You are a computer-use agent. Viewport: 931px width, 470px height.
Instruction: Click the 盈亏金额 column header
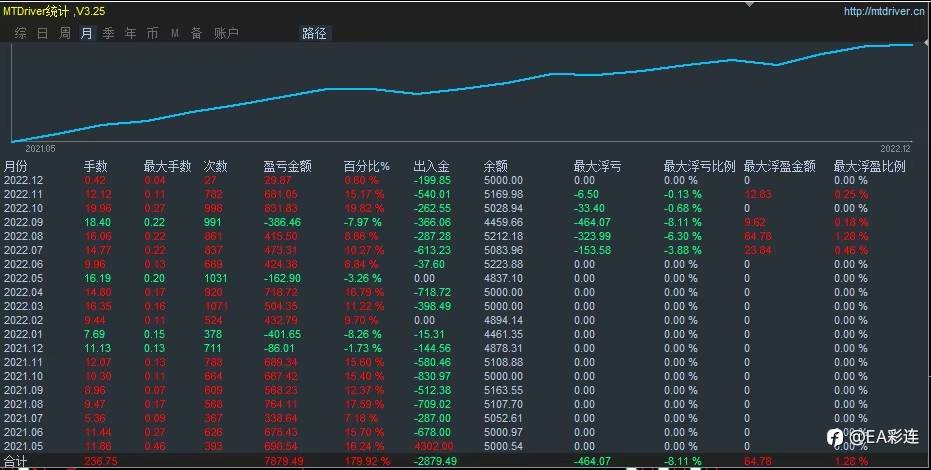(x=287, y=166)
